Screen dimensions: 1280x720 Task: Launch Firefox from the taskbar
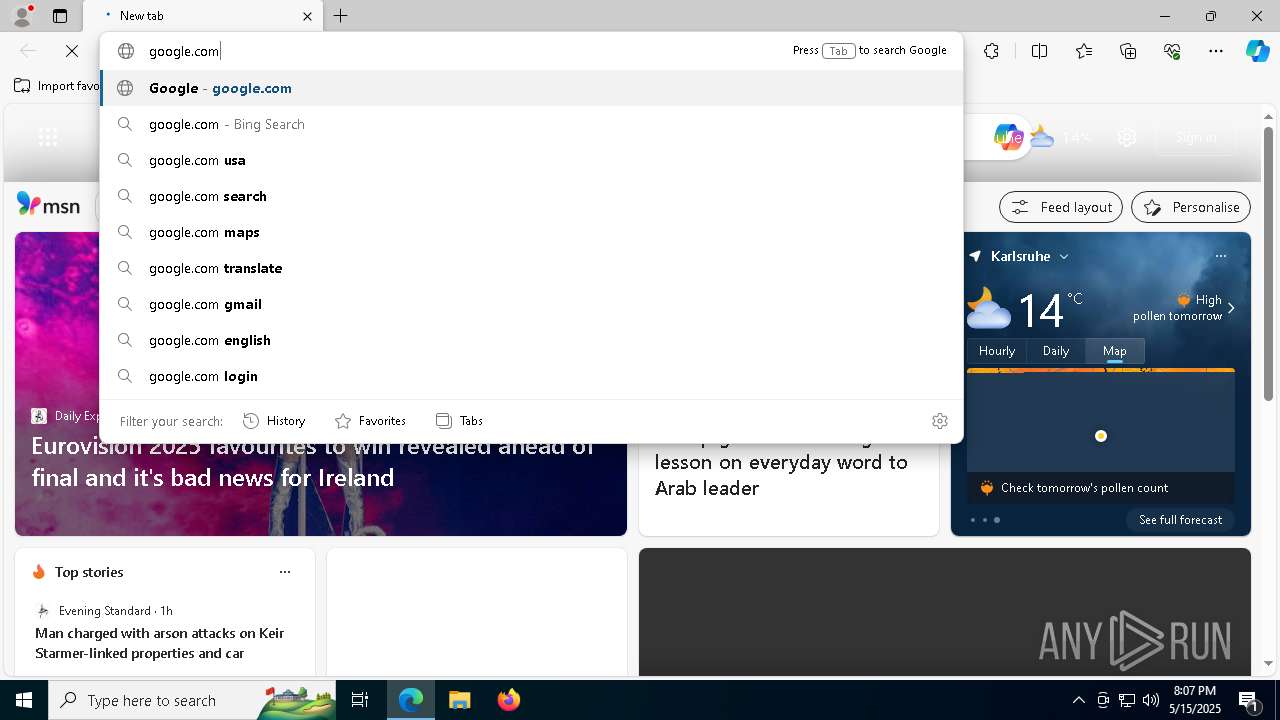point(508,700)
